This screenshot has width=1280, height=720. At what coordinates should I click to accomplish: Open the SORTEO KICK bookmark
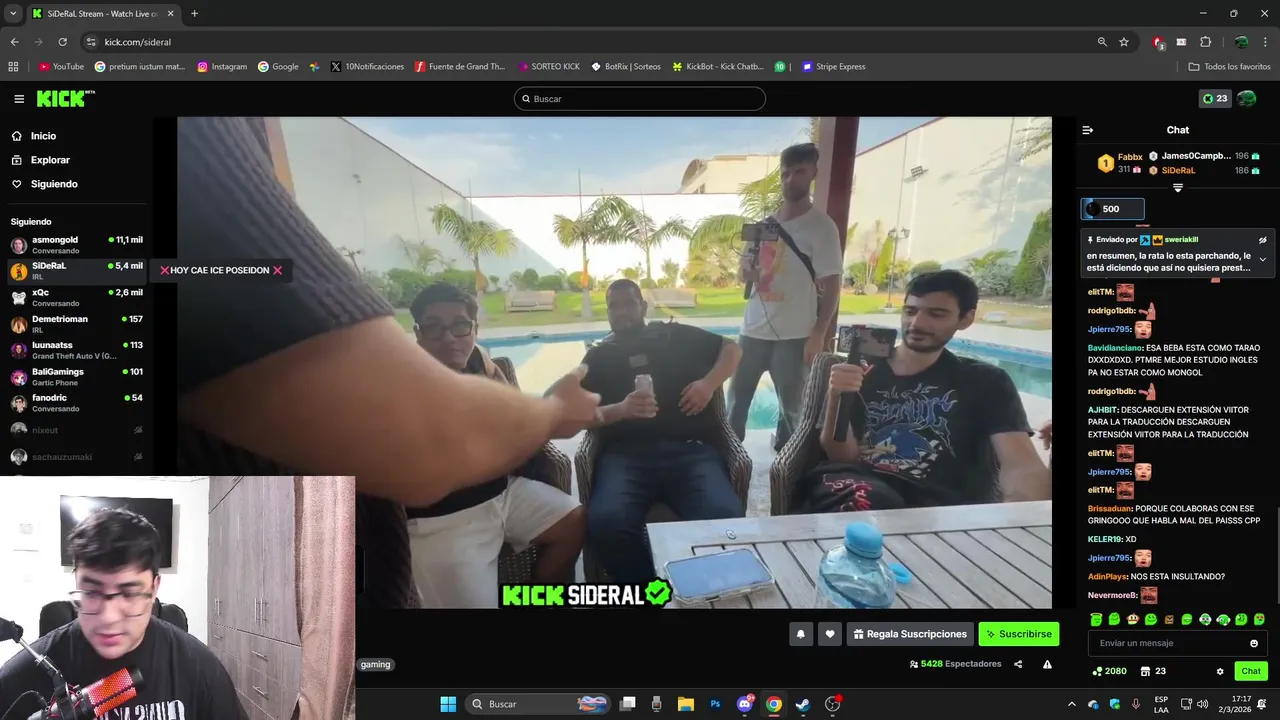549,67
